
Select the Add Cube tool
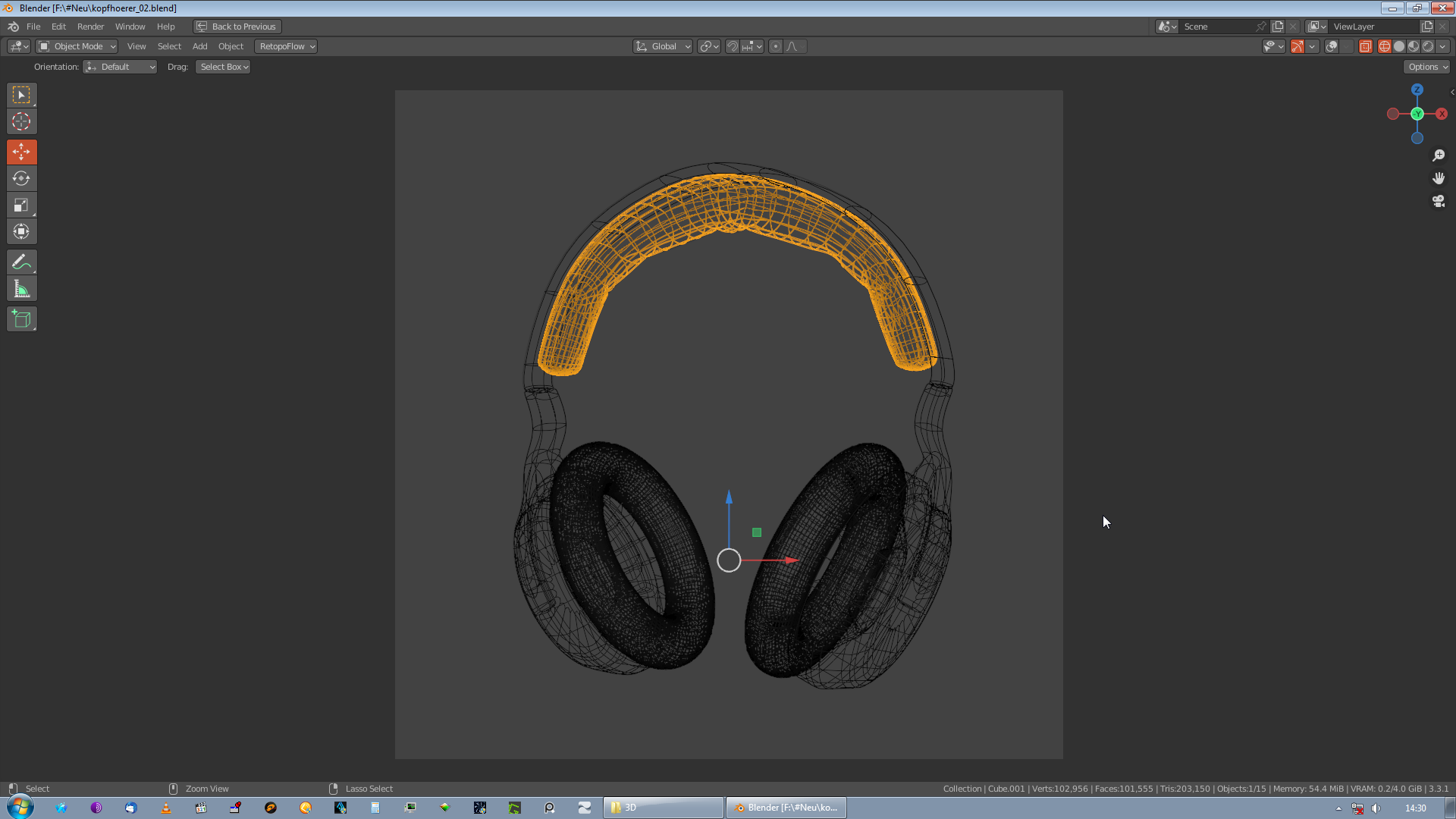21,319
